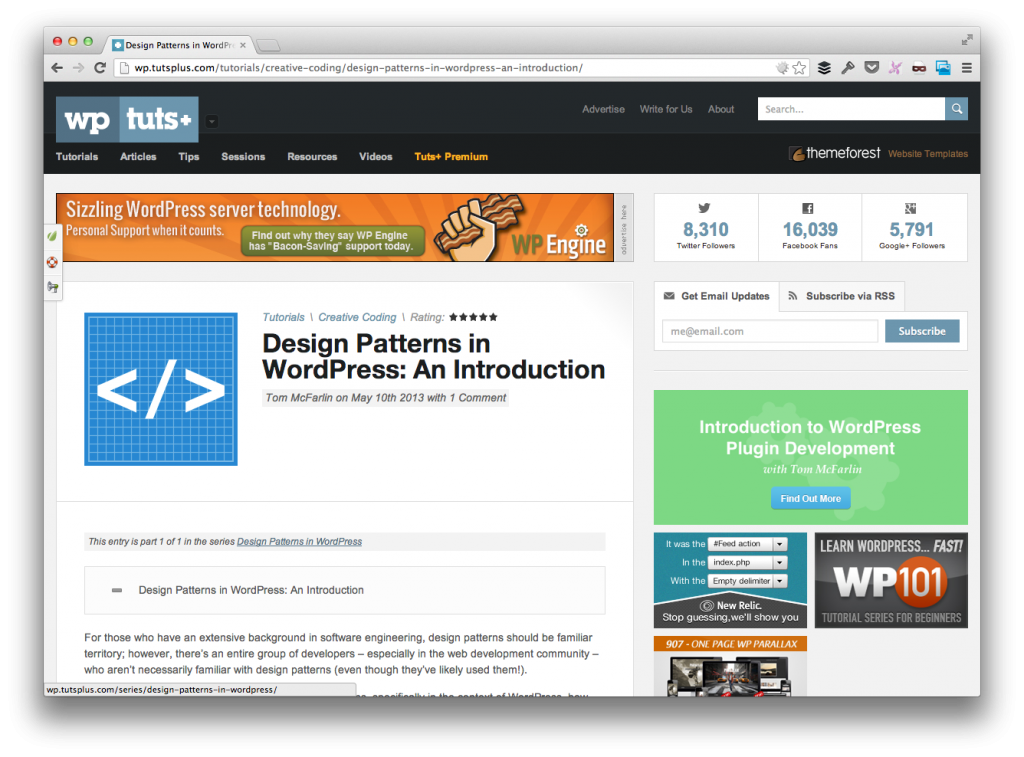
Task: Click the advertise here vertical label
Action: [x=624, y=227]
